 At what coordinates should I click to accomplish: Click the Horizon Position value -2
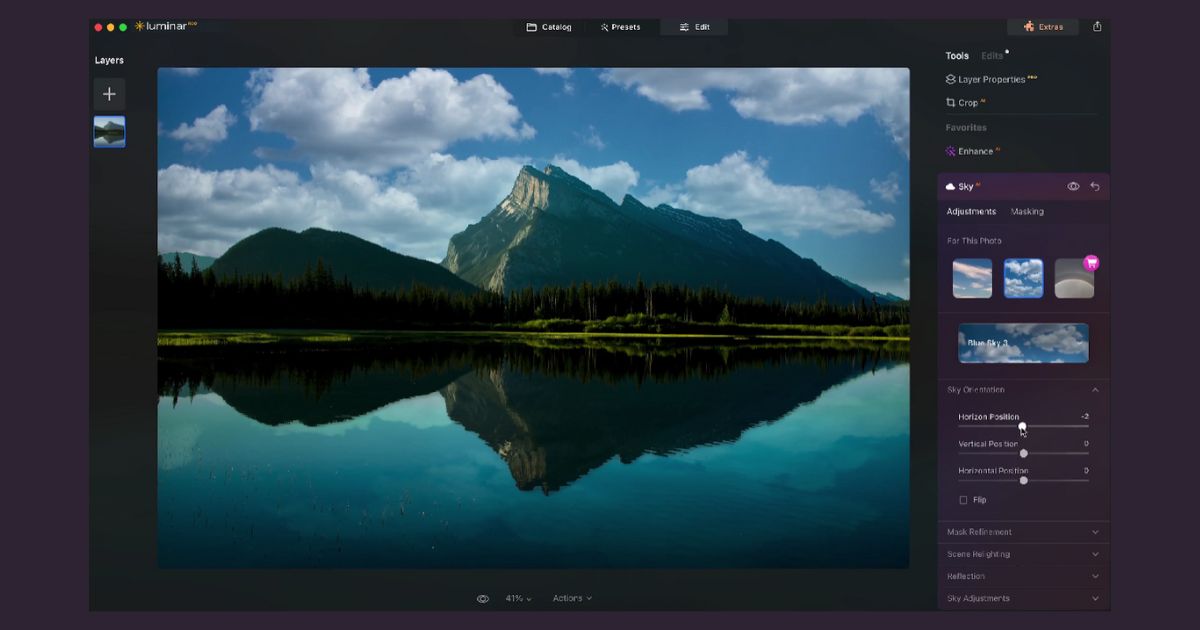pyautogui.click(x=1084, y=416)
